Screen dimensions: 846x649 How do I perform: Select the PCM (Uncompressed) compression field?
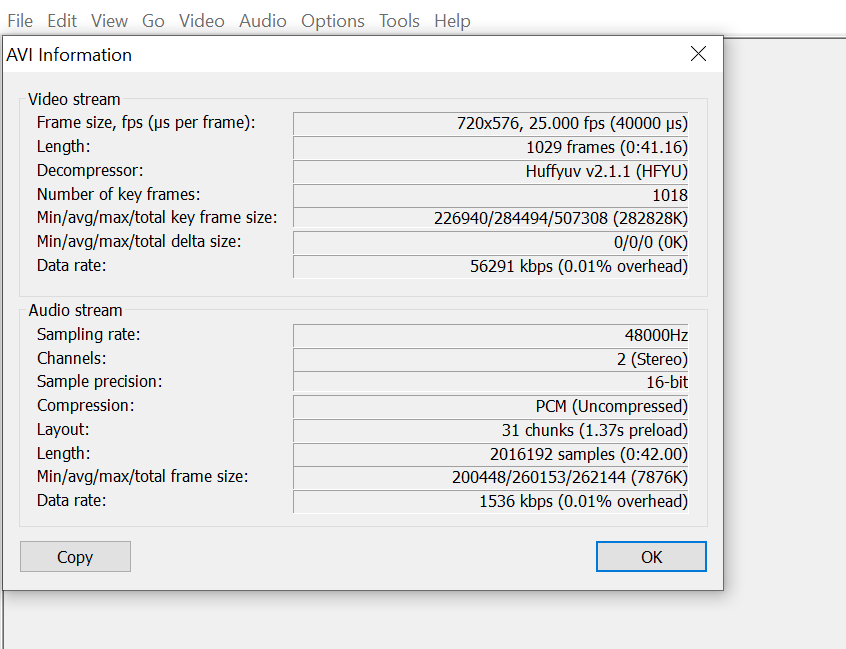pyautogui.click(x=491, y=406)
